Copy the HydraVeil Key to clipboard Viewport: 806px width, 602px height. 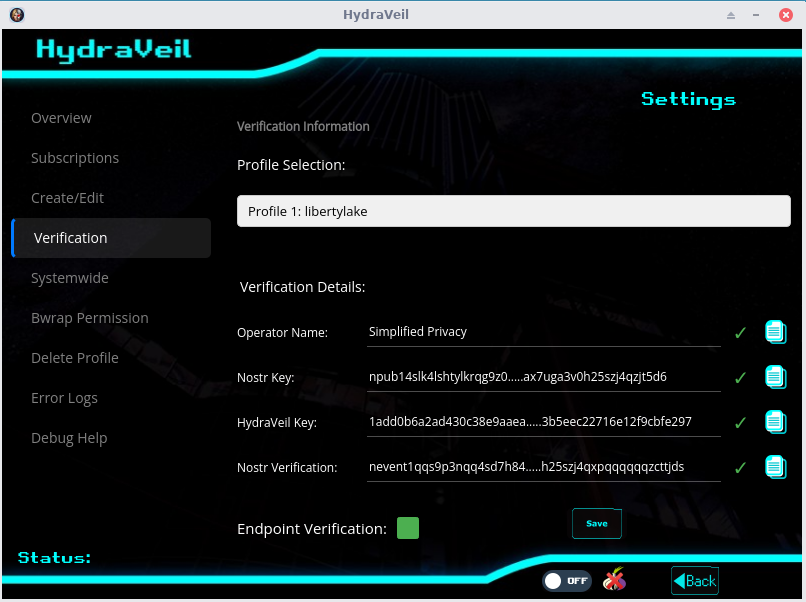tap(776, 422)
